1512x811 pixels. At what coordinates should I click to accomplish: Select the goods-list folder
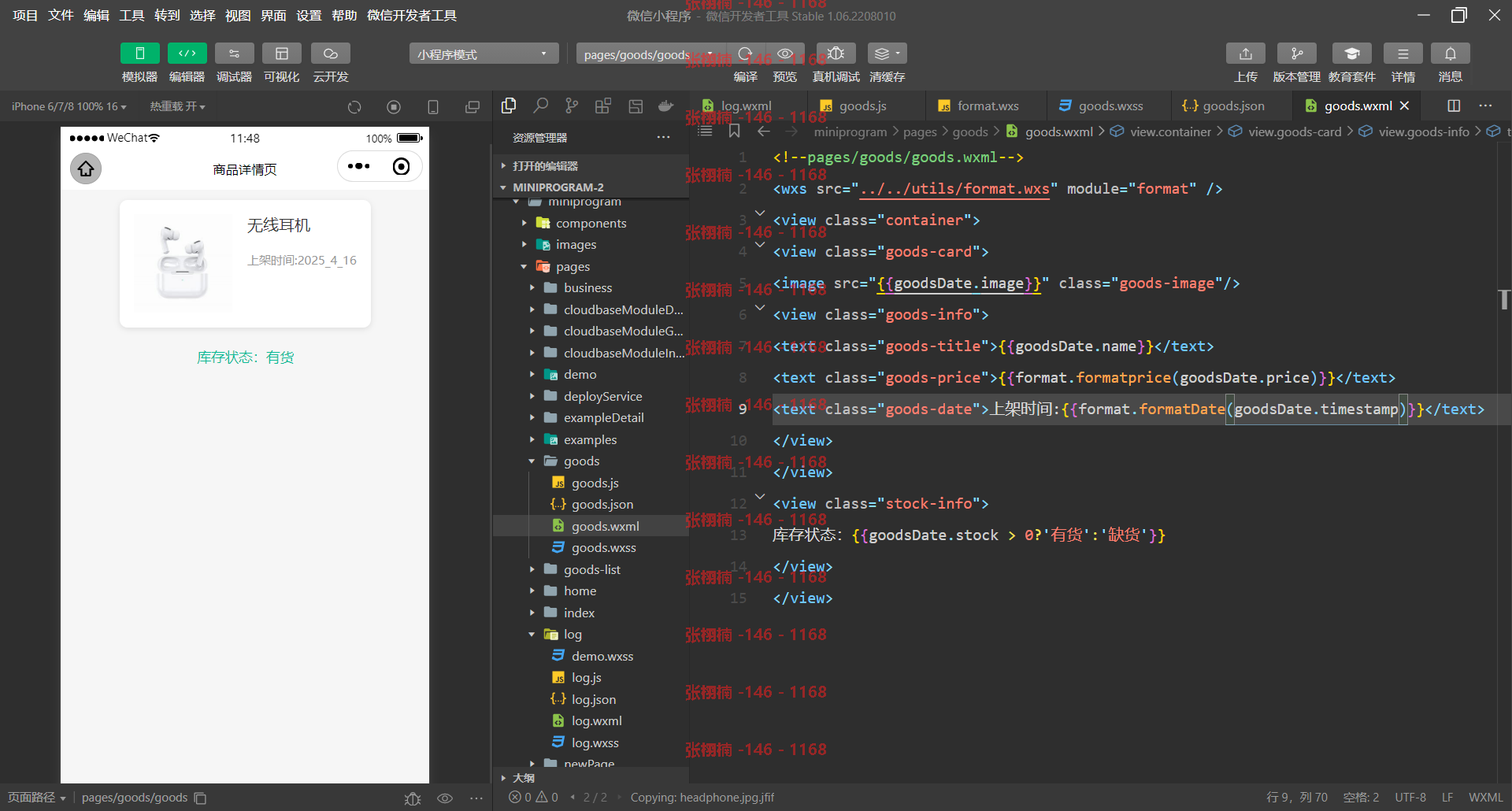click(591, 569)
